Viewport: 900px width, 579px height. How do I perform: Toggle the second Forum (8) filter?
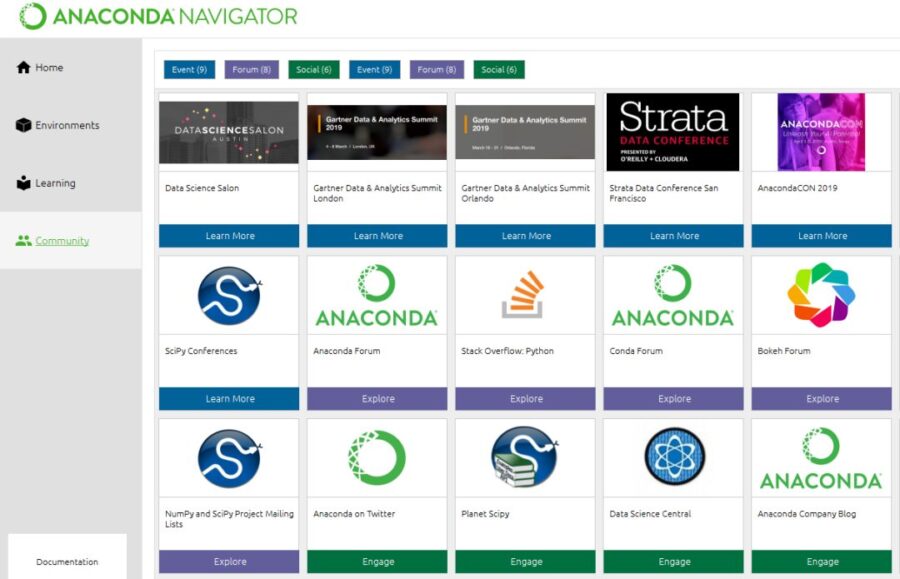[x=437, y=69]
